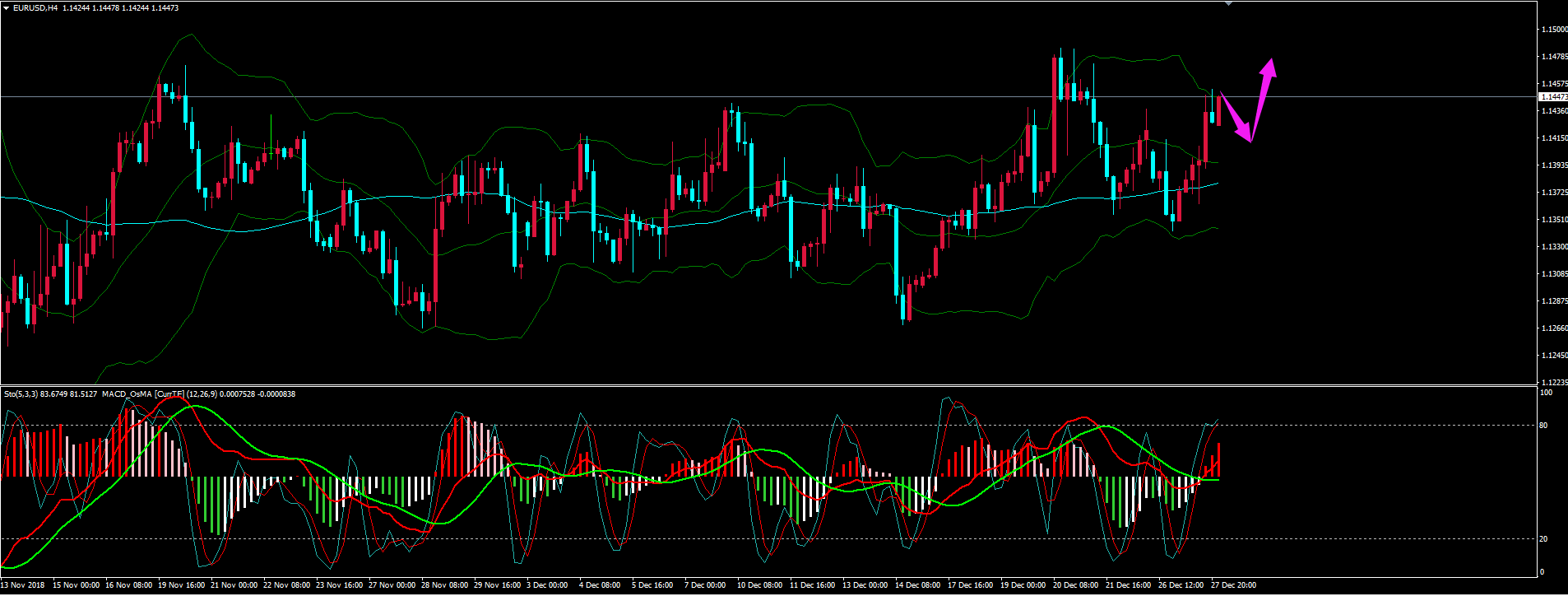
Task: Click the 5 Dec 16:00 time label
Action: (652, 585)
